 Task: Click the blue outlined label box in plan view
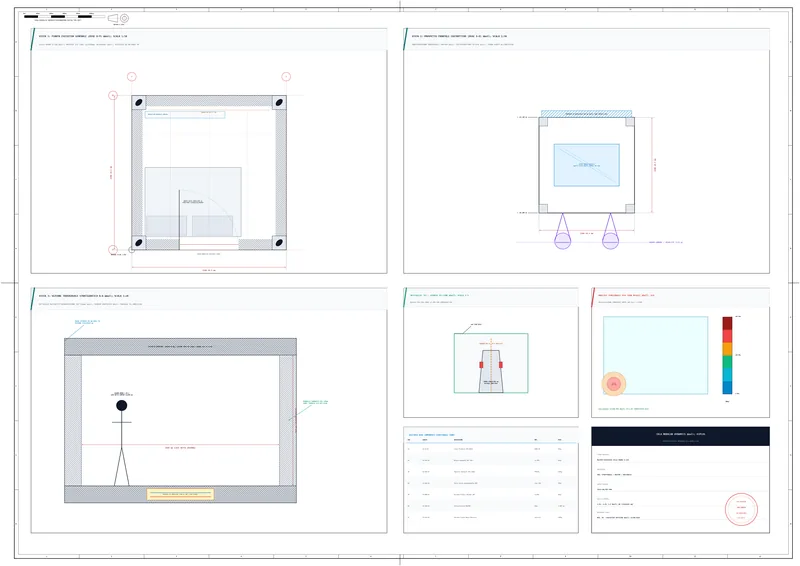point(185,115)
